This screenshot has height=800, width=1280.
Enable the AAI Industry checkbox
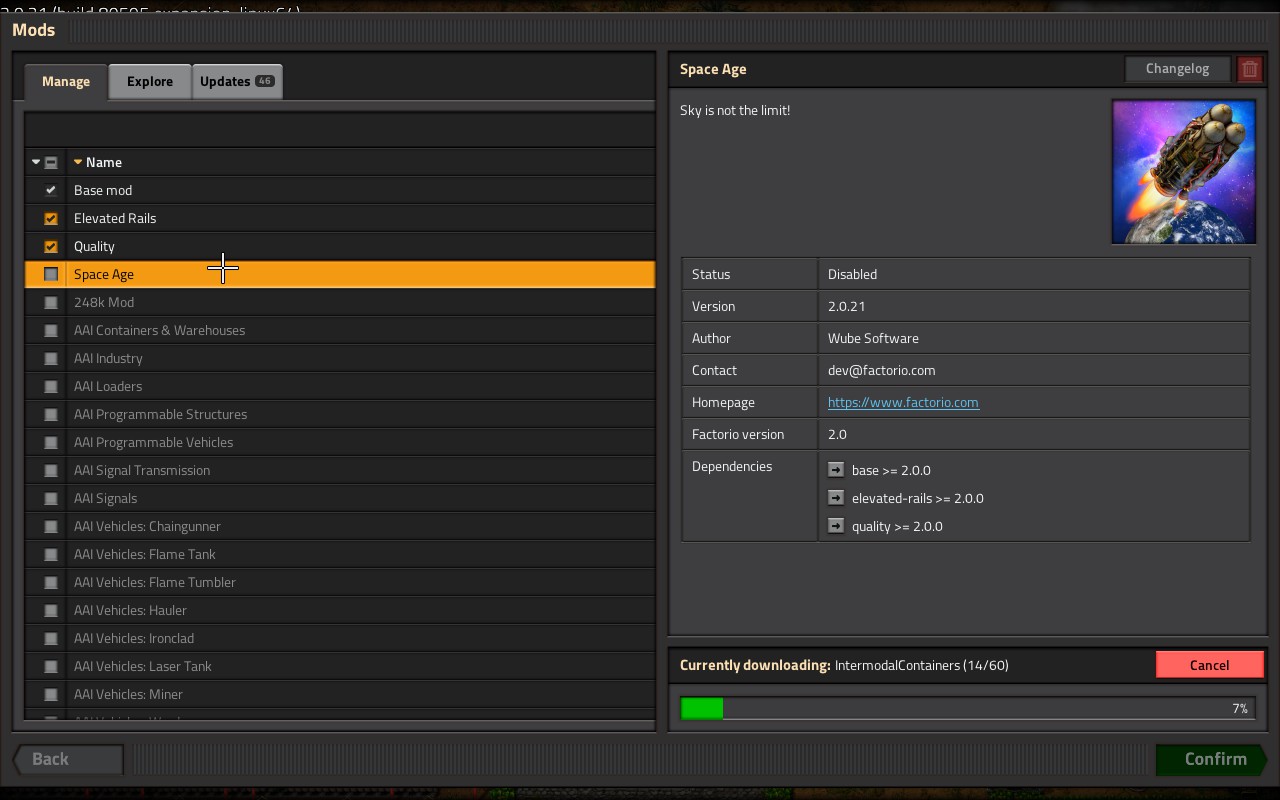coord(51,358)
